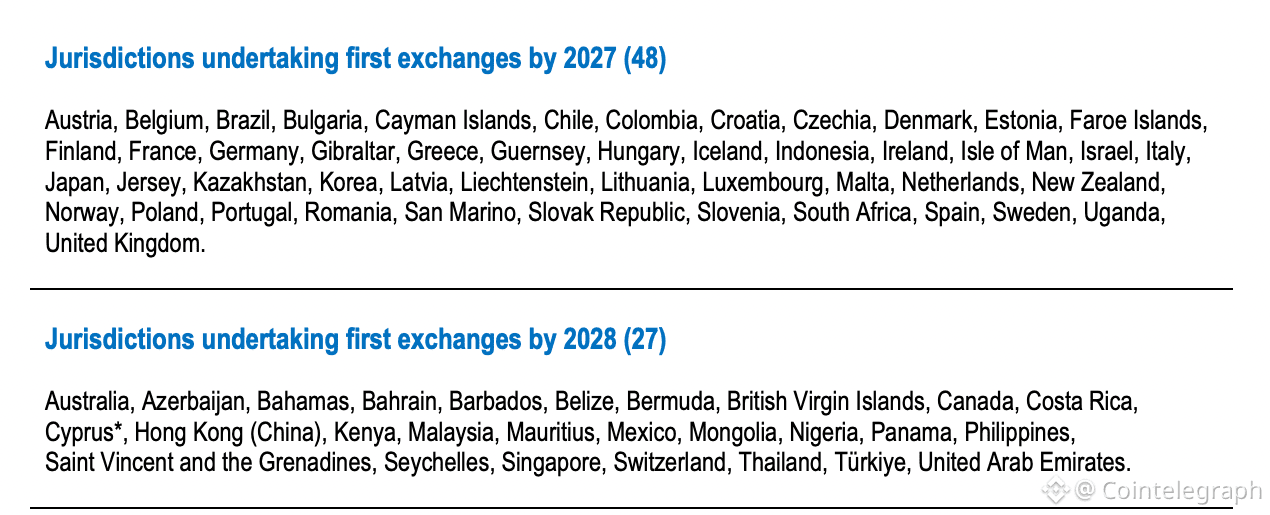Image resolution: width=1270 pixels, height=515 pixels.
Task: Click the 2028 first exchanges heading
Action: (355, 340)
